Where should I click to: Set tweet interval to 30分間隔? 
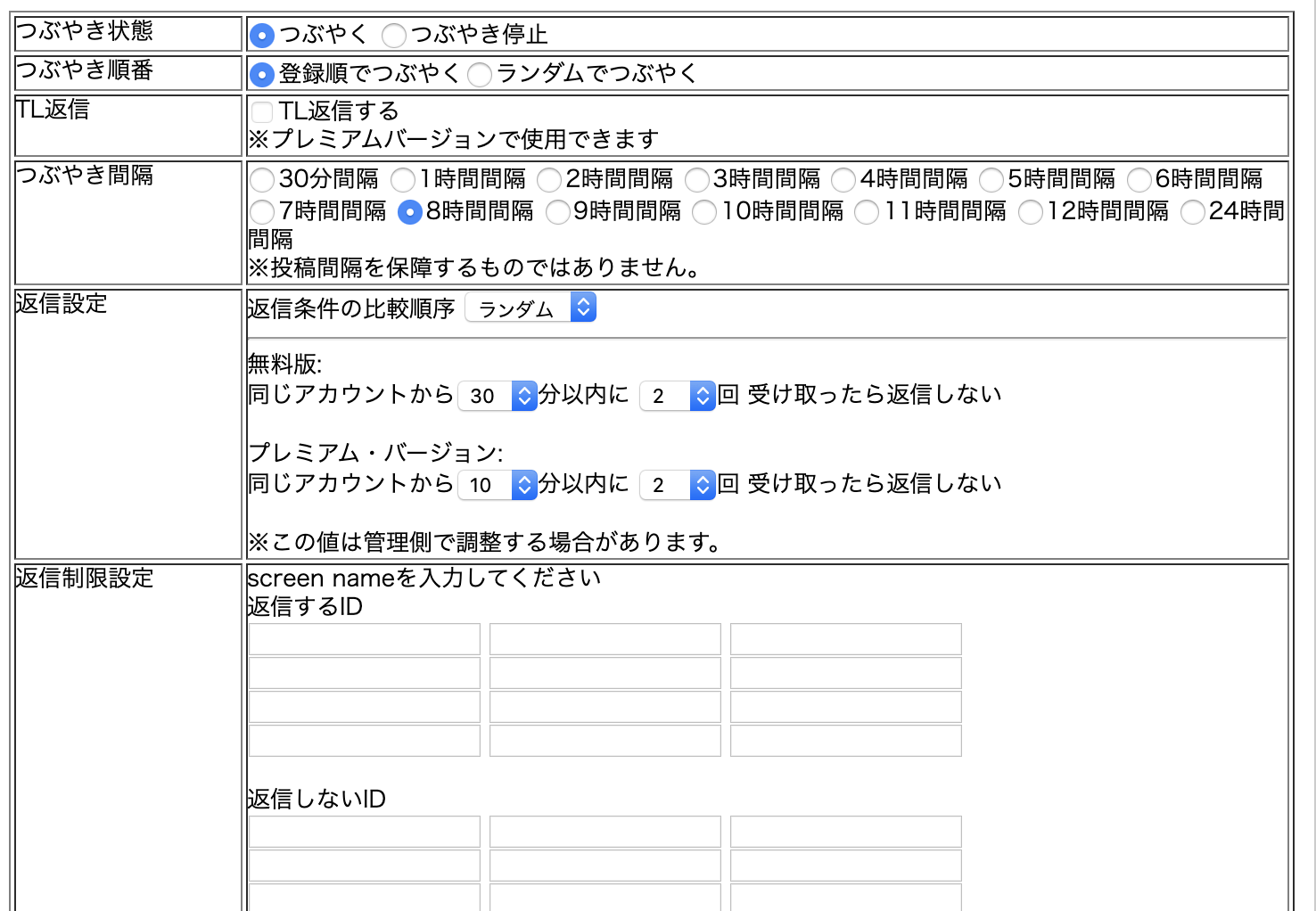pos(262,180)
